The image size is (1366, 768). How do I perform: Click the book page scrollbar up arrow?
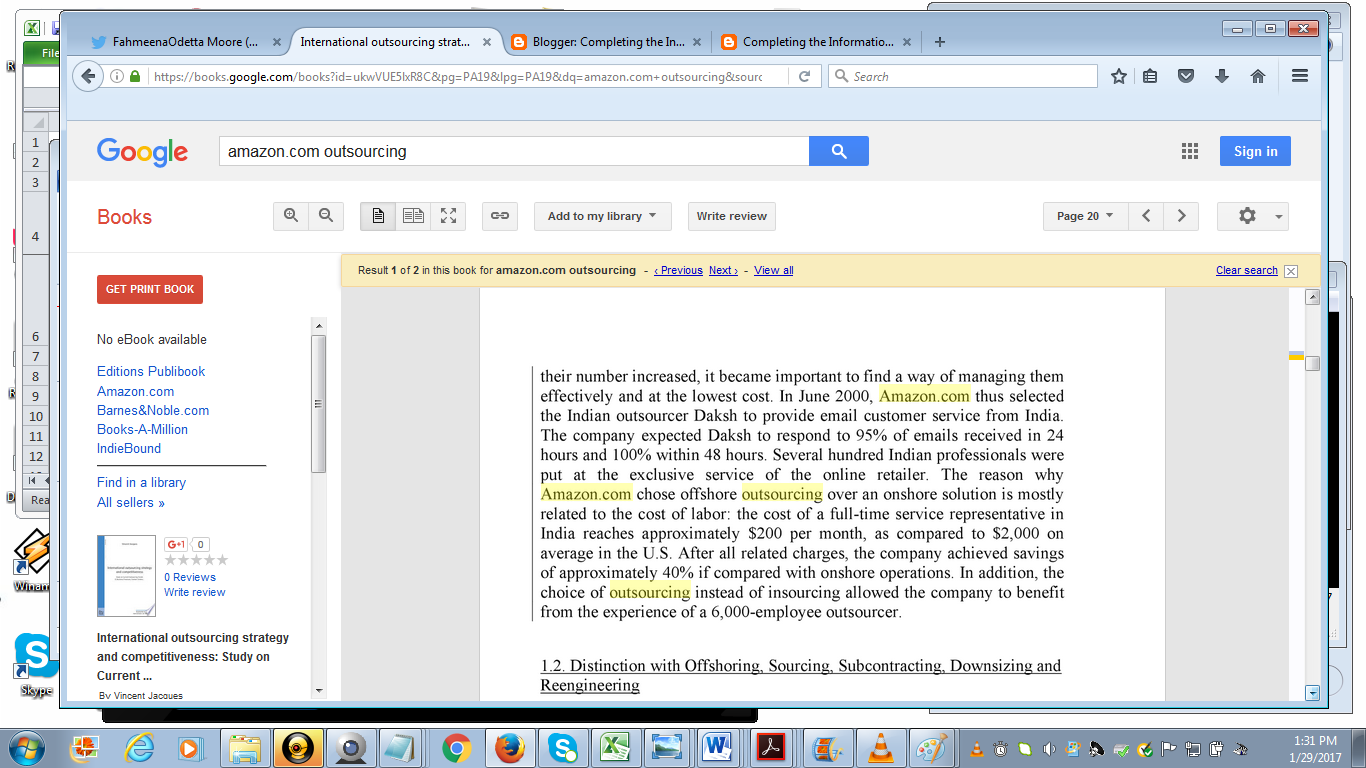(1312, 297)
